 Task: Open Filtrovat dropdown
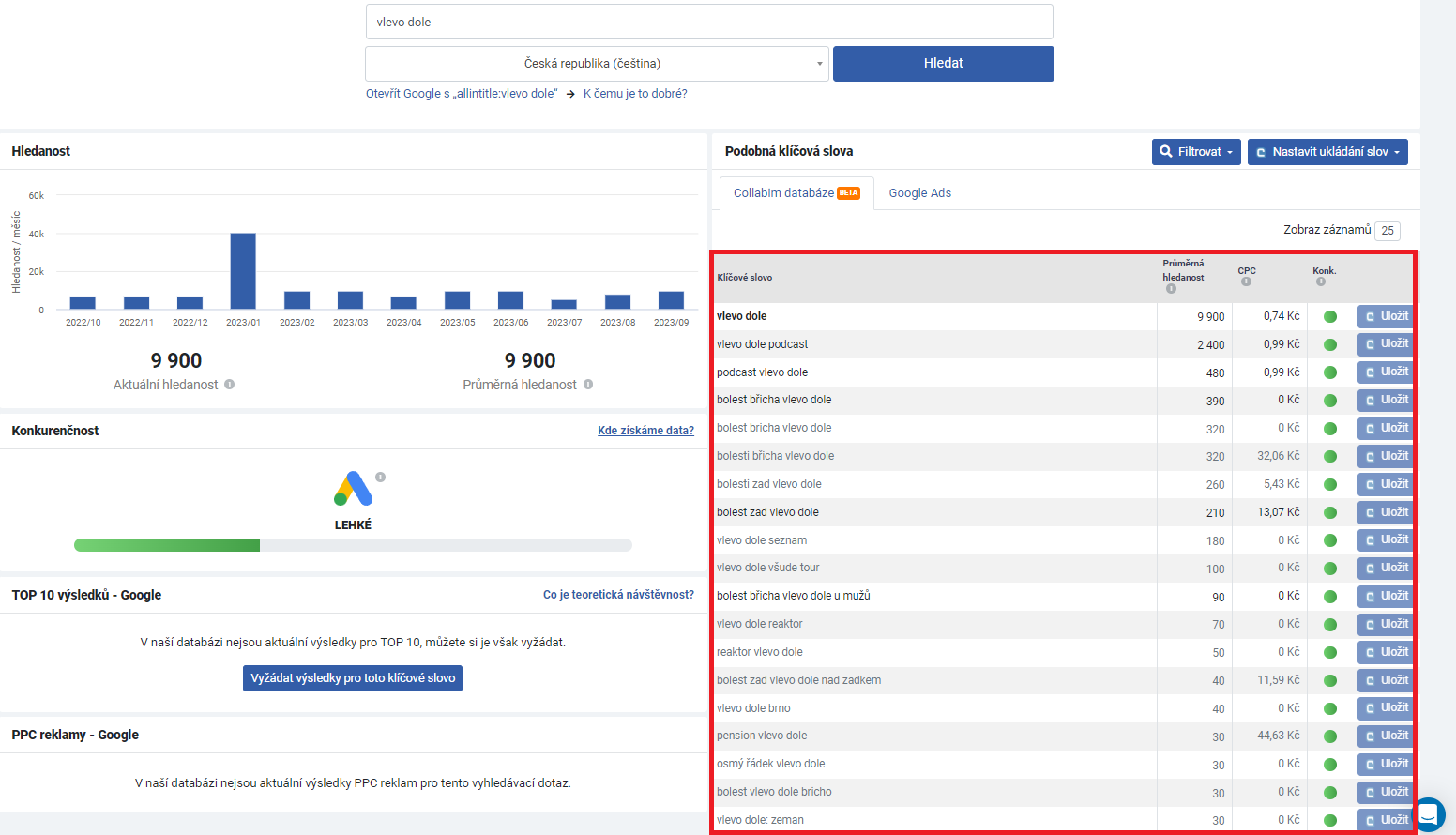tap(1196, 152)
